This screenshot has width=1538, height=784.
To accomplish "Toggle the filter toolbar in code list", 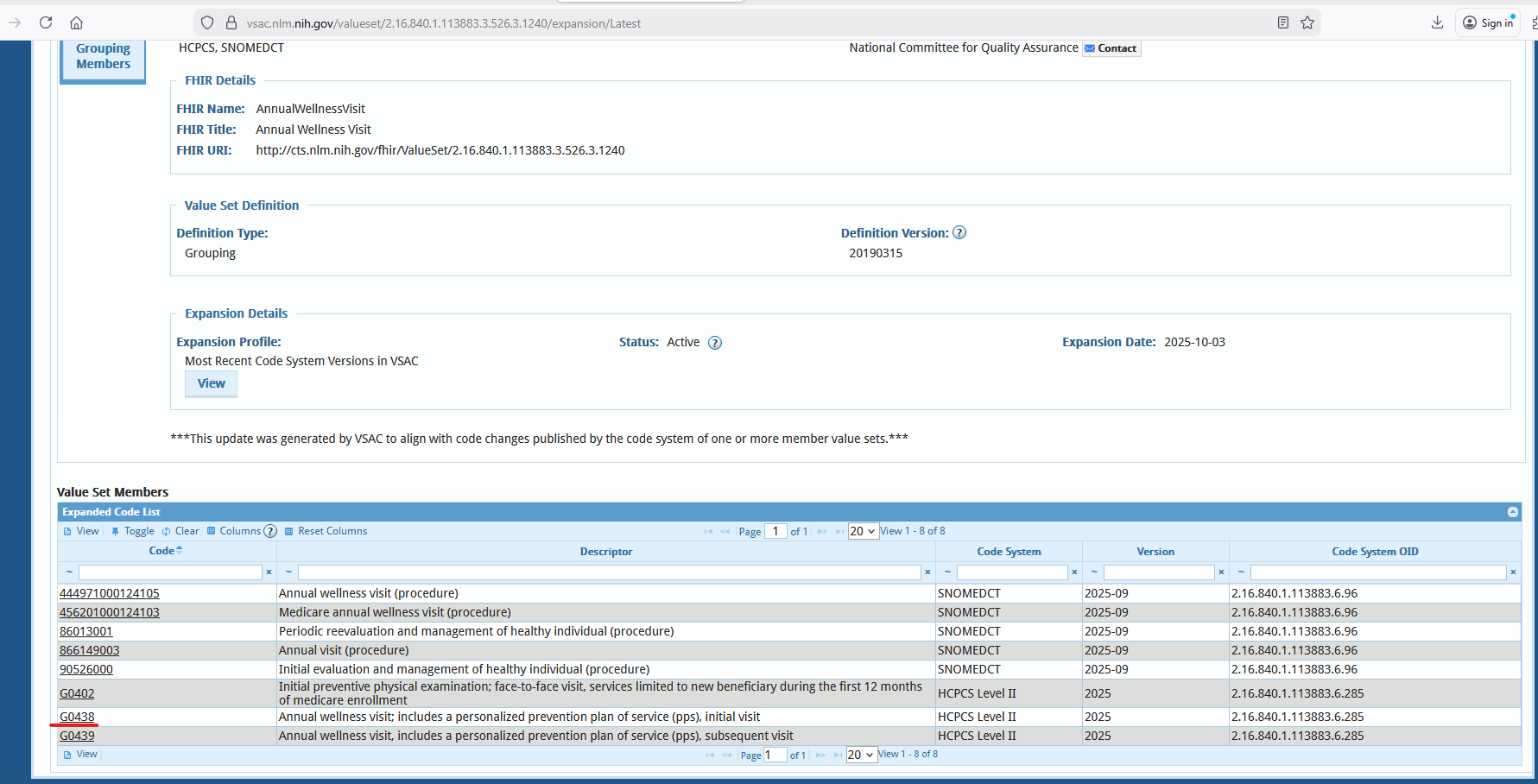I will [x=133, y=531].
